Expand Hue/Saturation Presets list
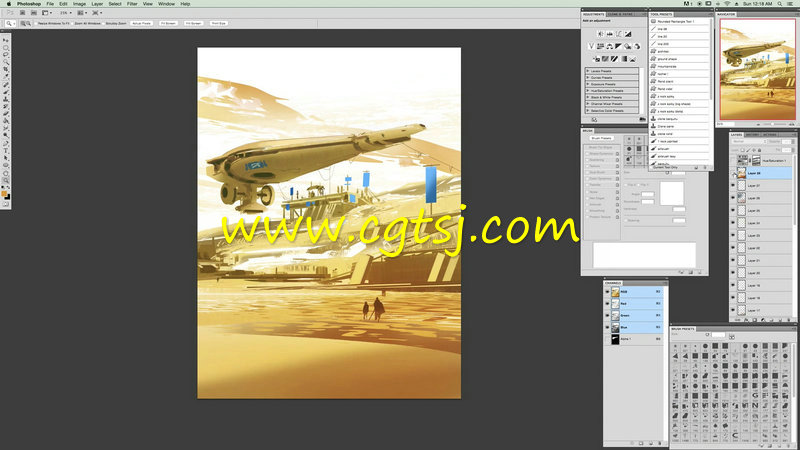This screenshot has width=800, height=450. pyautogui.click(x=587, y=91)
